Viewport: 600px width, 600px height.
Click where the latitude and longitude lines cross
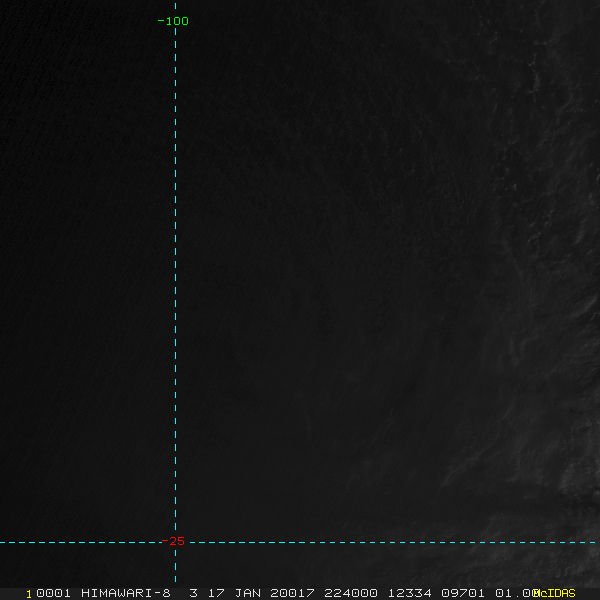(x=175, y=543)
